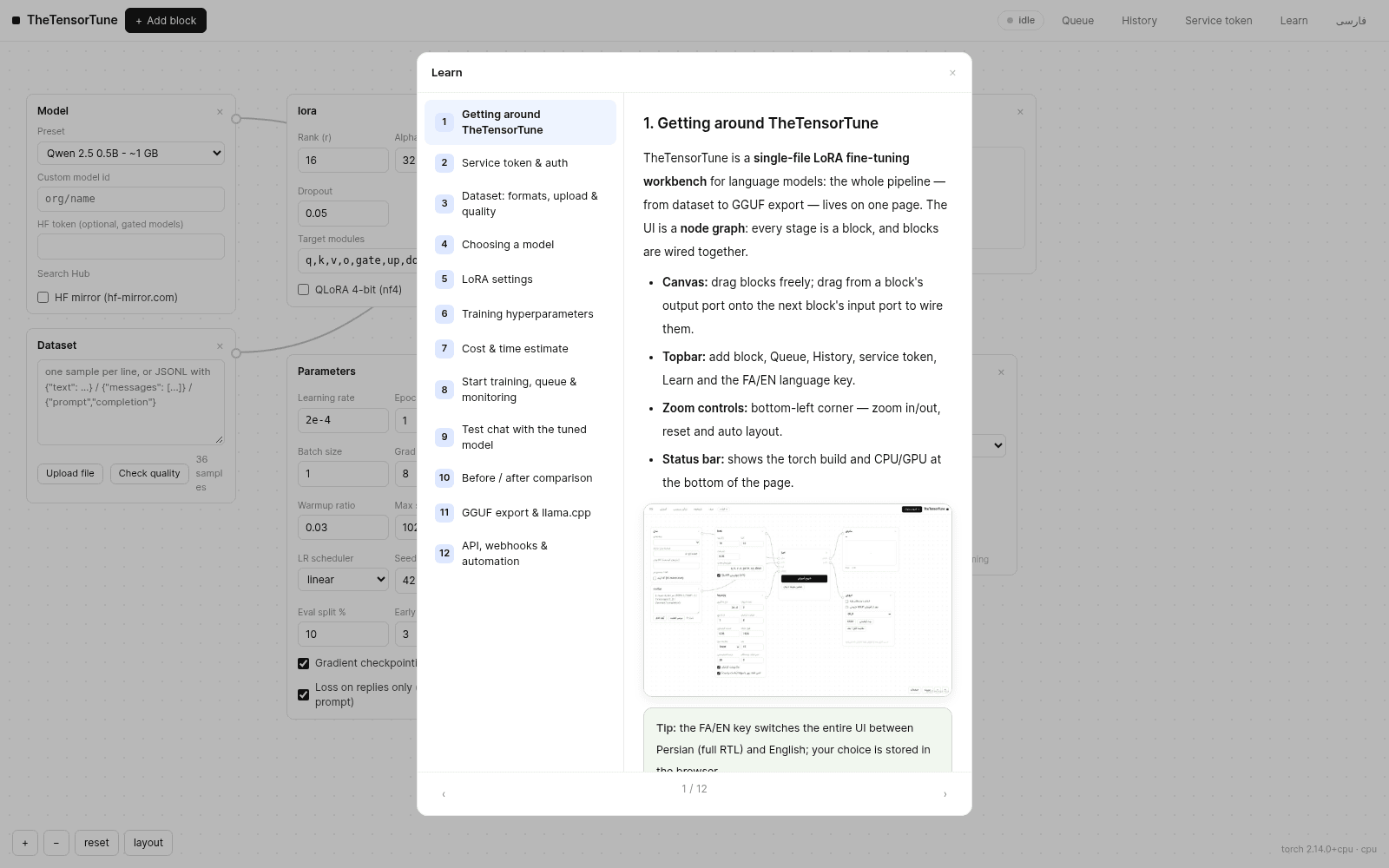Open chapter 11 GGUF export & llama.cpp
This screenshot has height=868, width=1389.
tap(521, 513)
